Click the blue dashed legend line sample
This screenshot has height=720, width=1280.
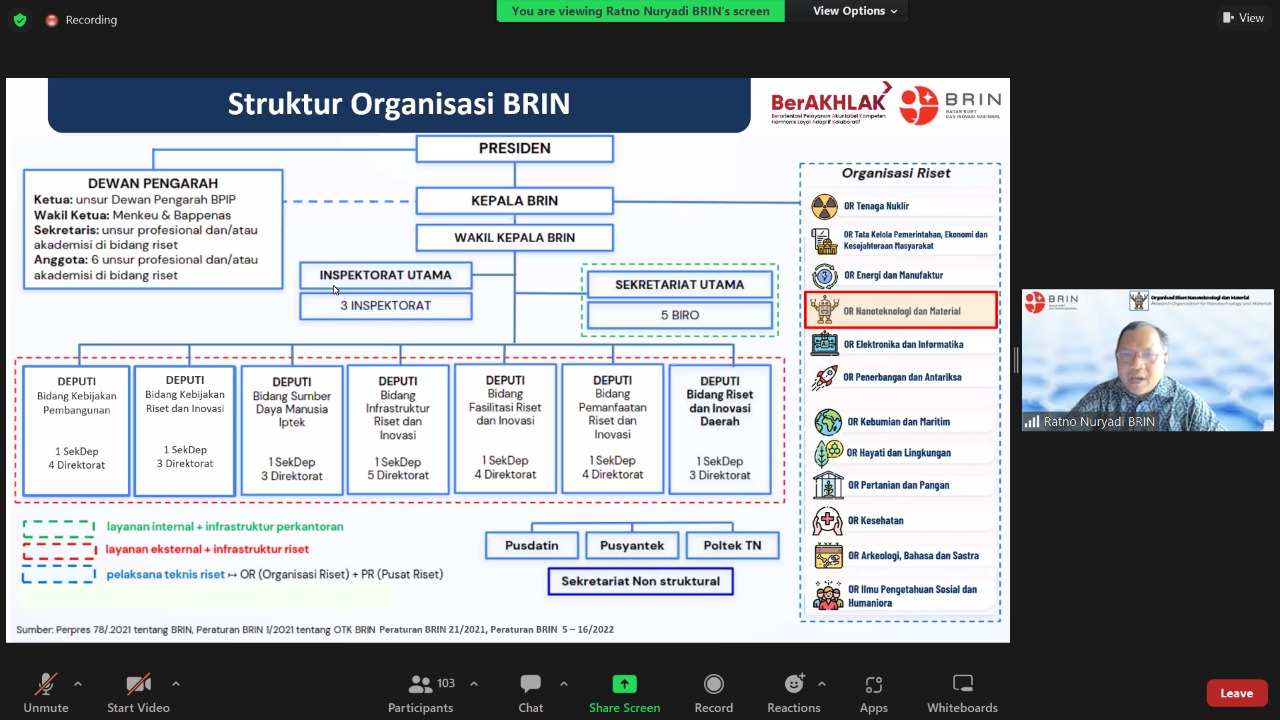(x=59, y=574)
